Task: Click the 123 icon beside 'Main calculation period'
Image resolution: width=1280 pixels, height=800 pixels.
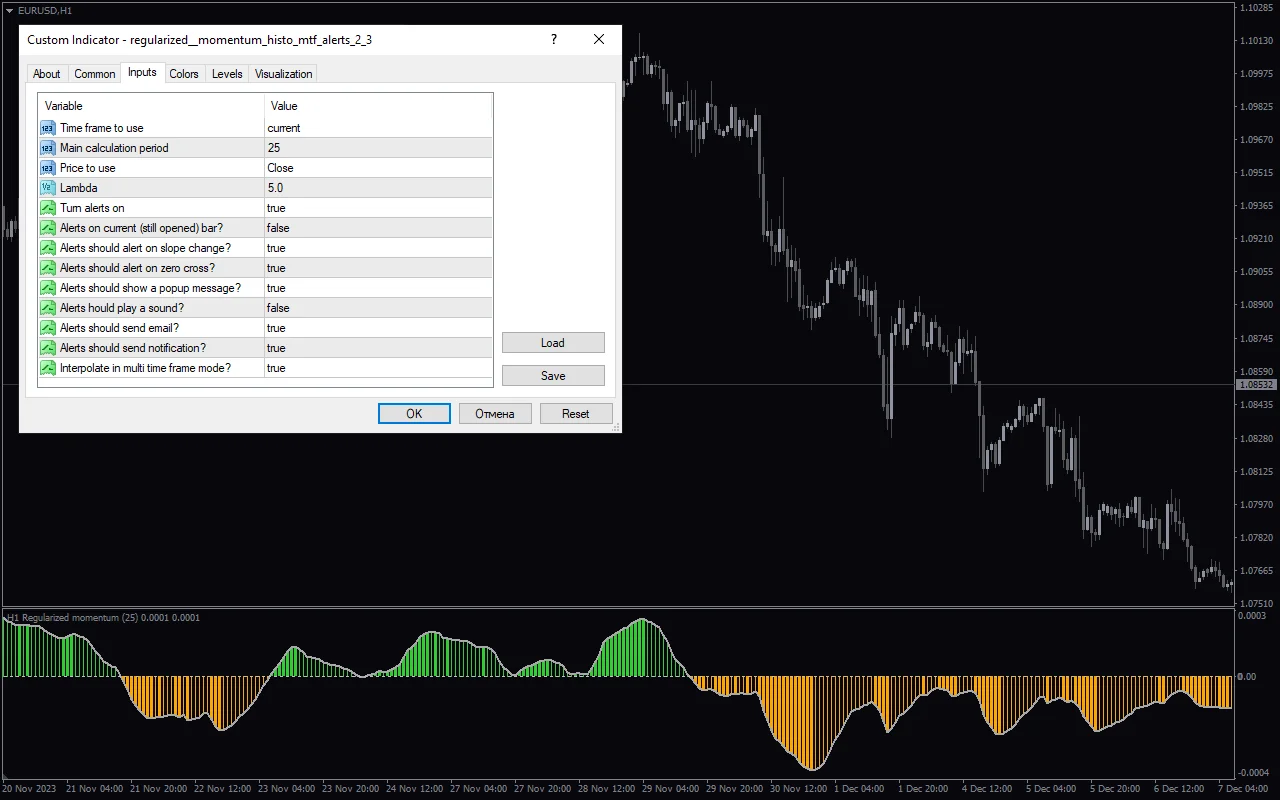Action: [x=47, y=148]
